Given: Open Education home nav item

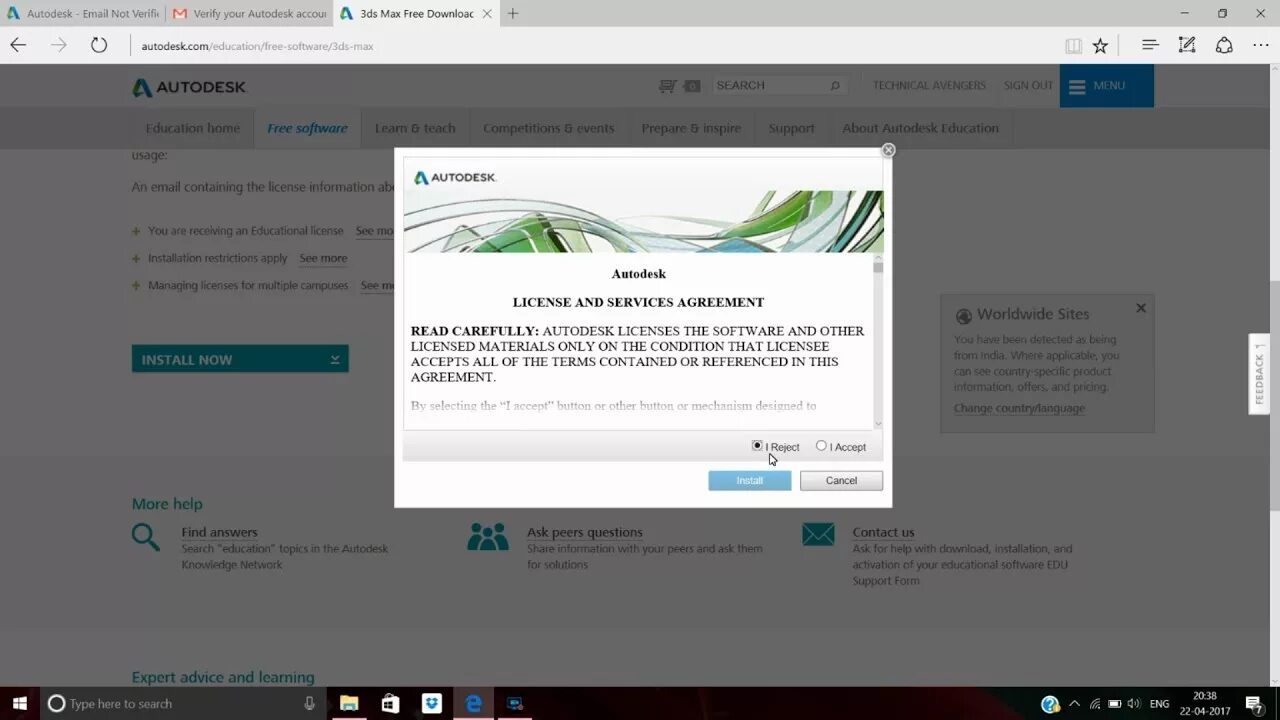Looking at the screenshot, I should click(193, 128).
